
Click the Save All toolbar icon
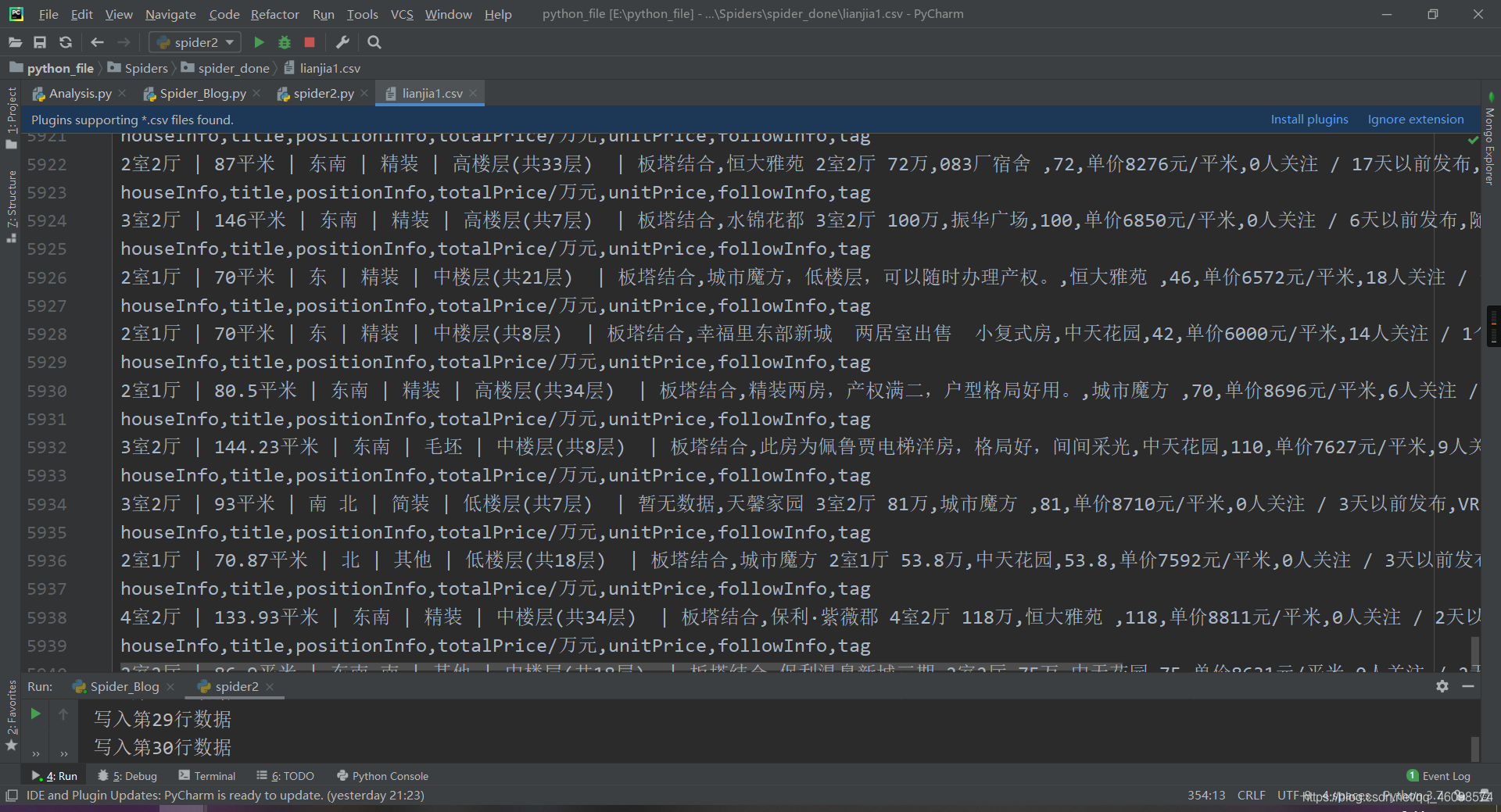pos(40,42)
